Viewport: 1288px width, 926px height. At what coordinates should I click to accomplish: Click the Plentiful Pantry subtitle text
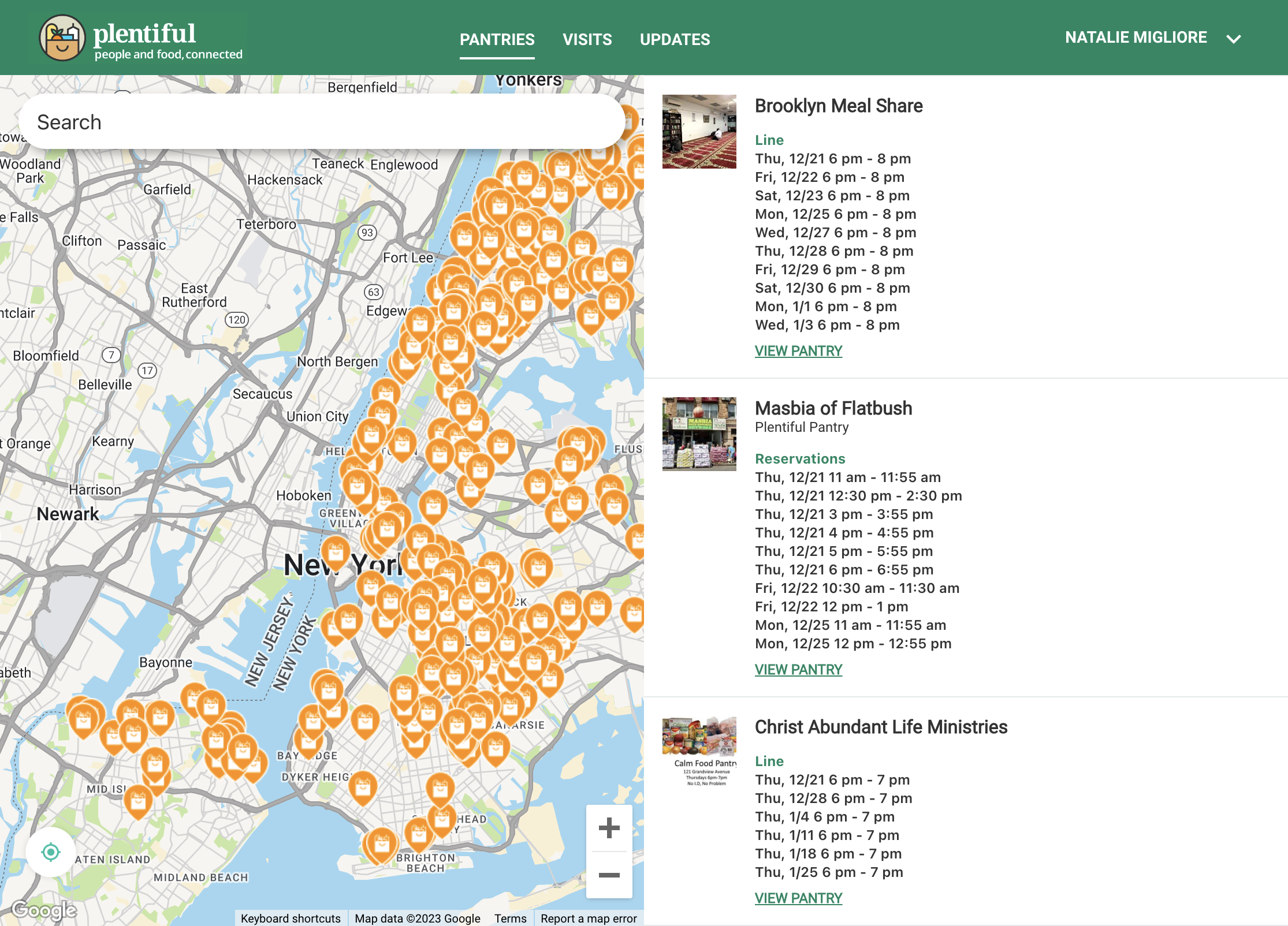tap(802, 427)
